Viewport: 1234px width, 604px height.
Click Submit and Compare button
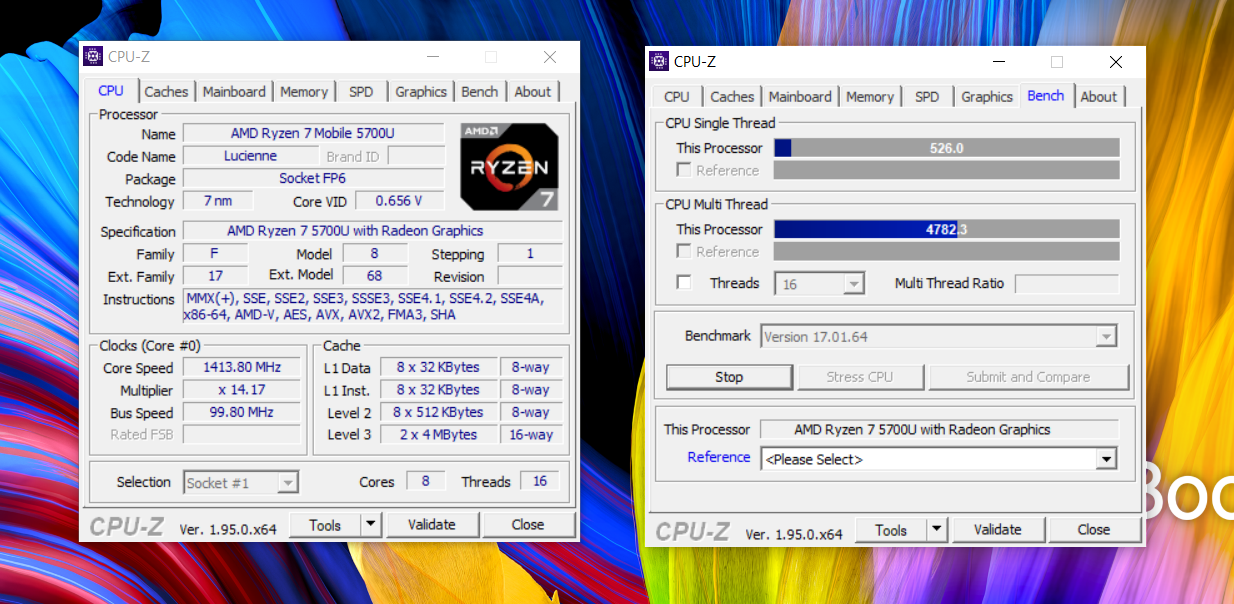tap(1028, 377)
